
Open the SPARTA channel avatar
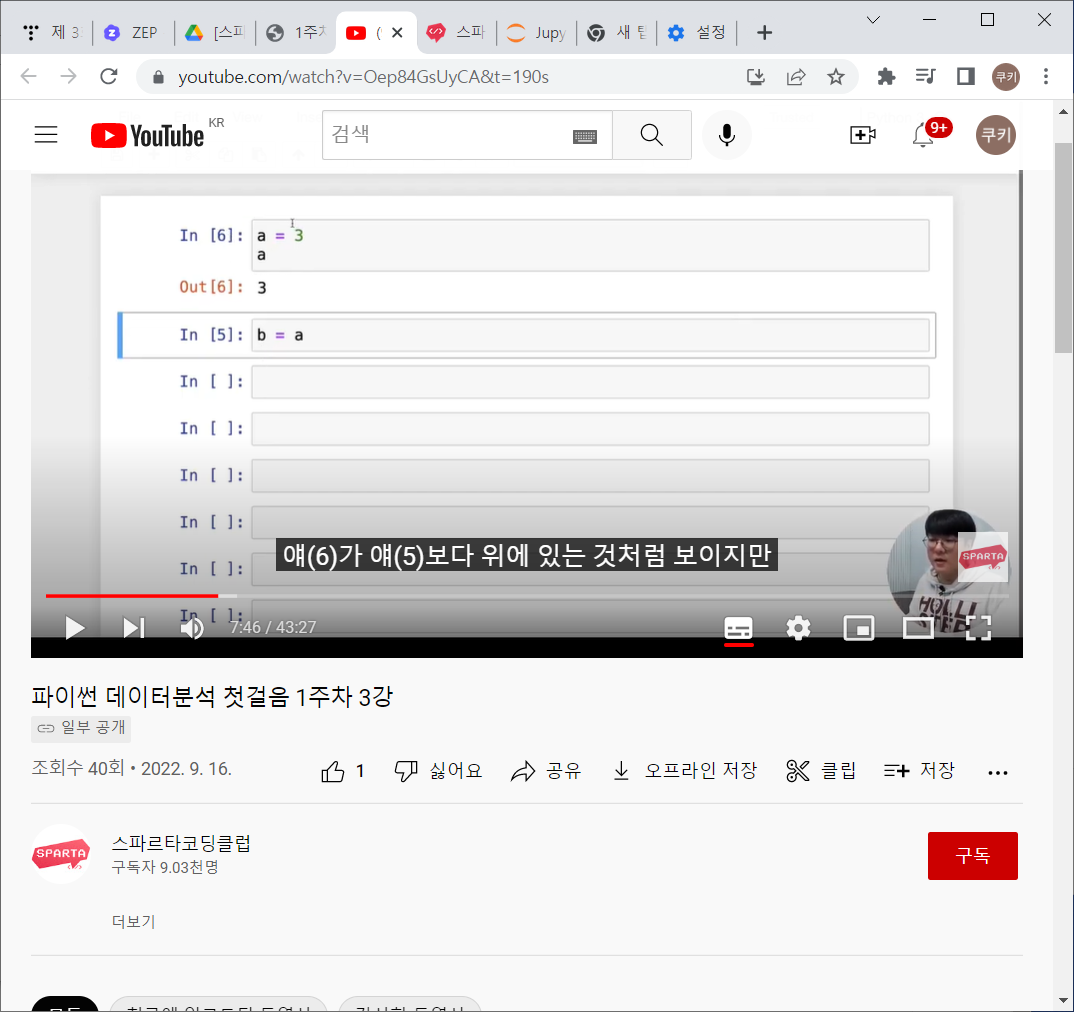[x=61, y=854]
